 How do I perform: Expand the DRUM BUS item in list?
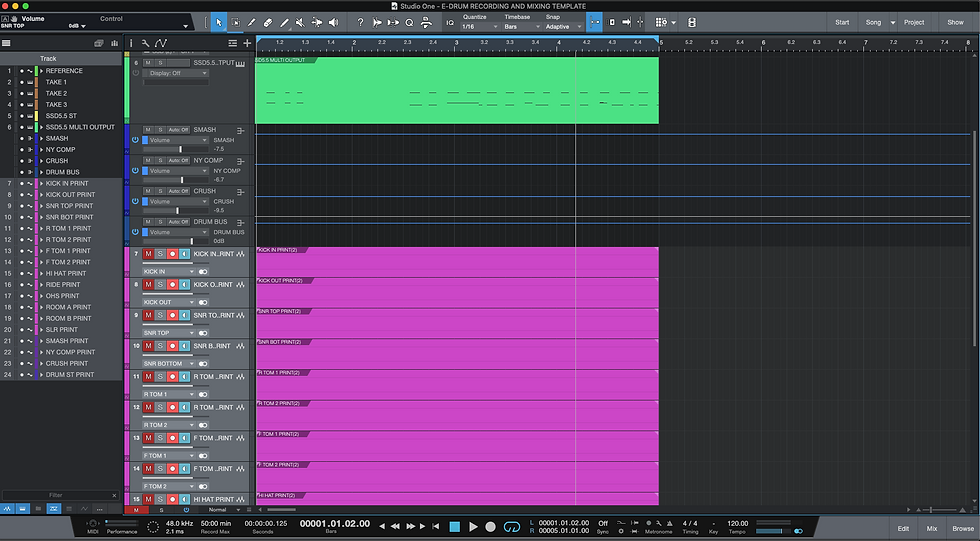(41, 172)
